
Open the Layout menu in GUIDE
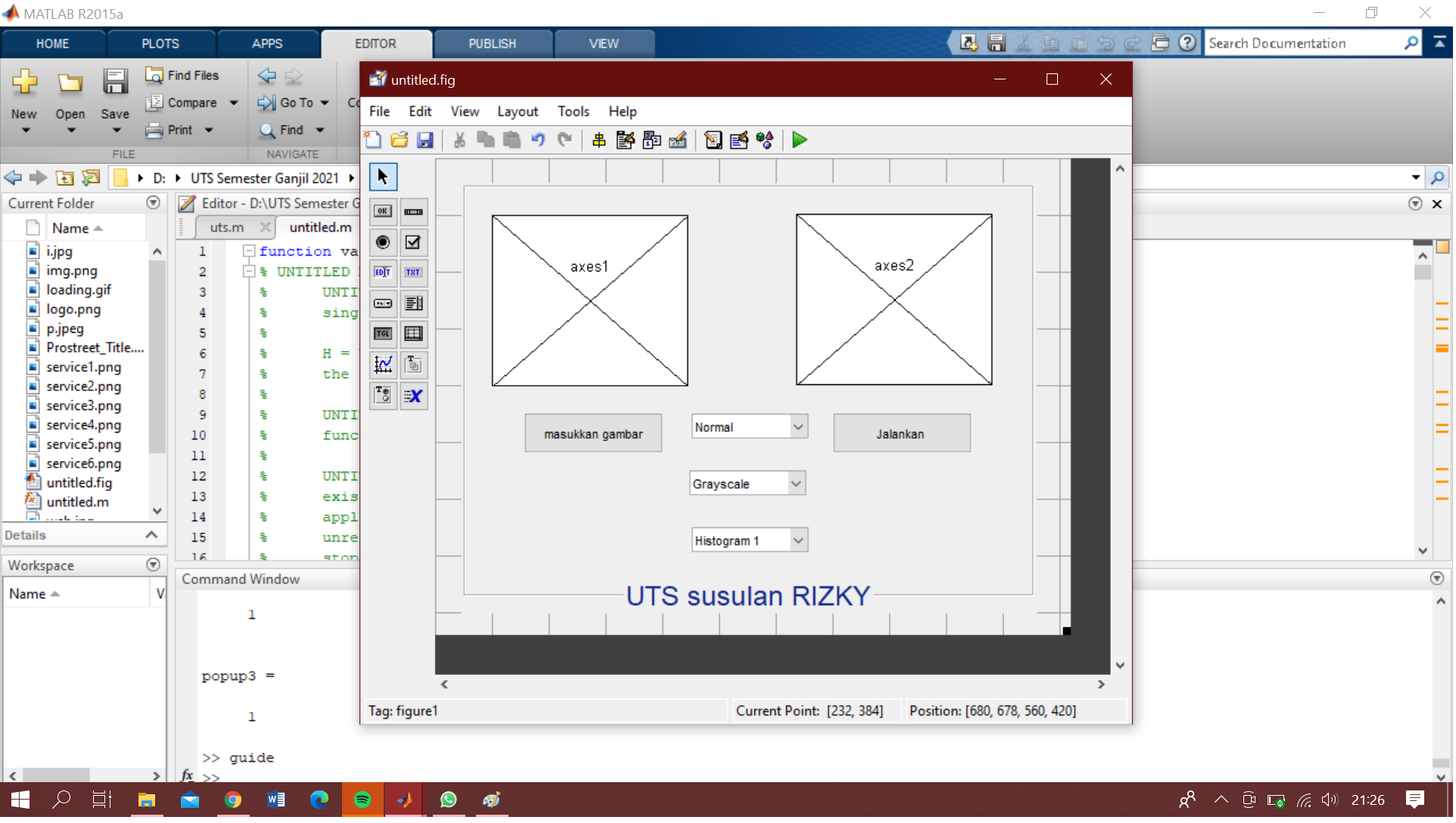click(518, 112)
